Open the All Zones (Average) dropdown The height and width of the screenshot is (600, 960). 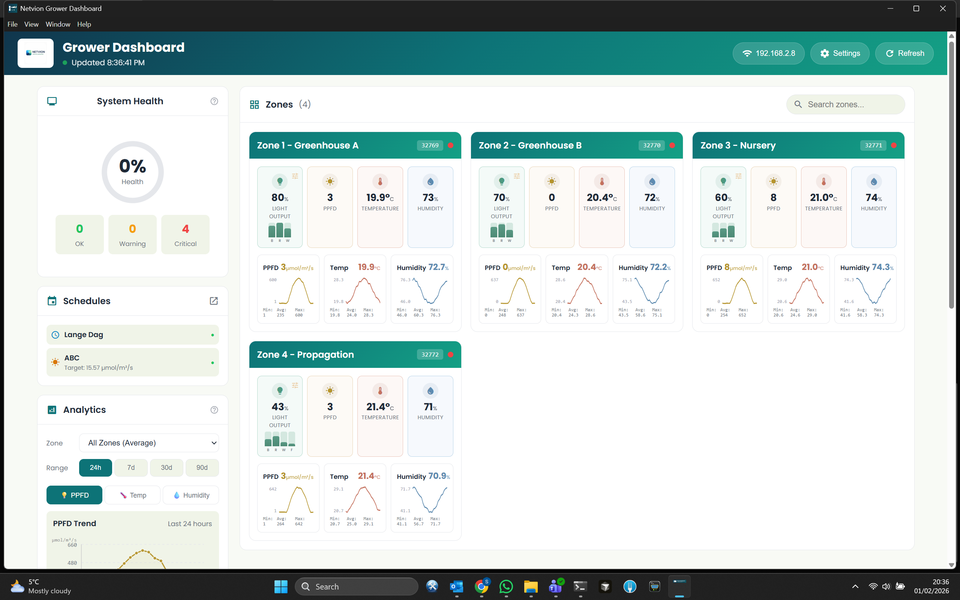click(149, 443)
